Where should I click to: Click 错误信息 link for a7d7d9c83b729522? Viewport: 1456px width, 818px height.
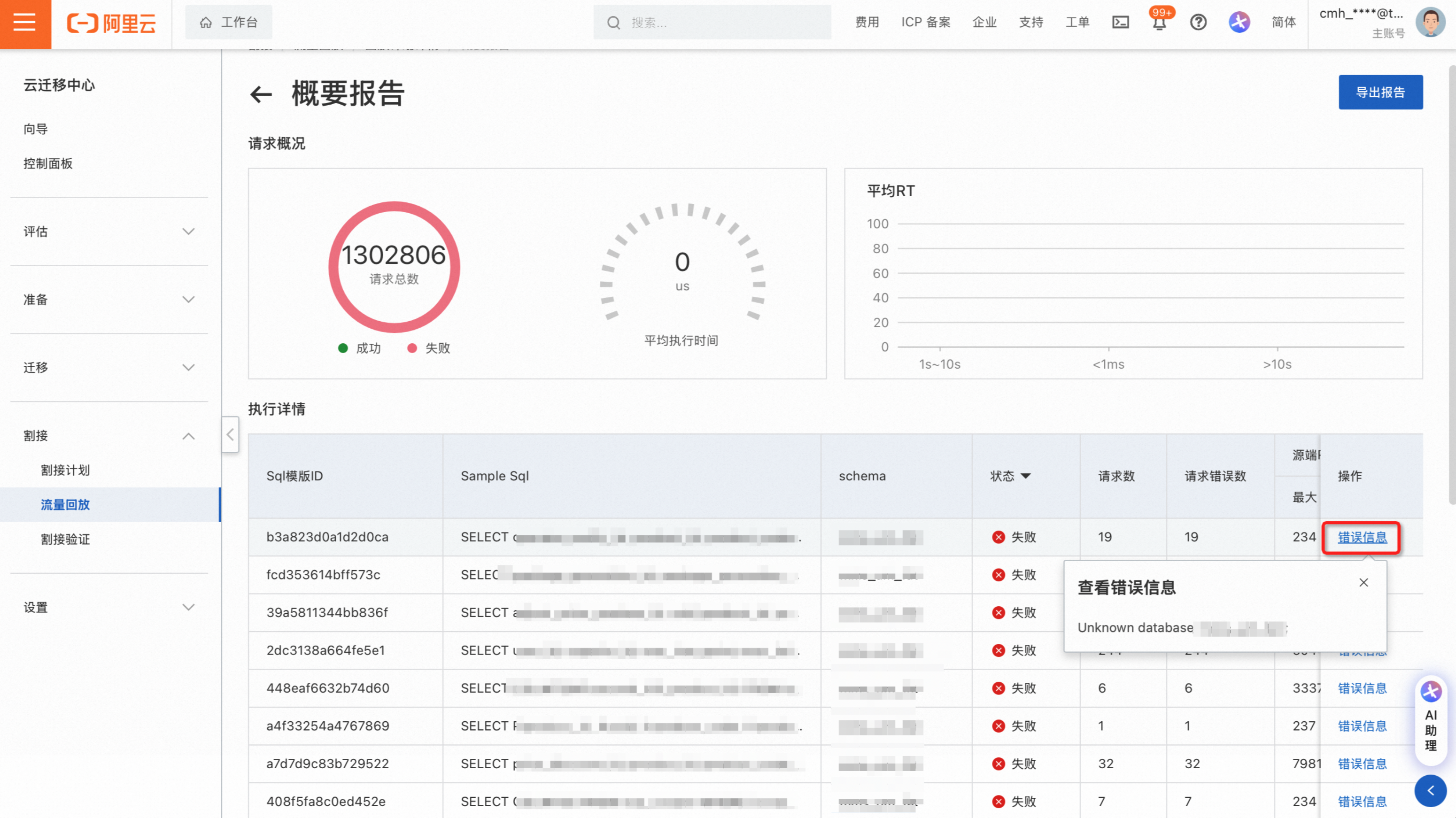tap(1362, 764)
